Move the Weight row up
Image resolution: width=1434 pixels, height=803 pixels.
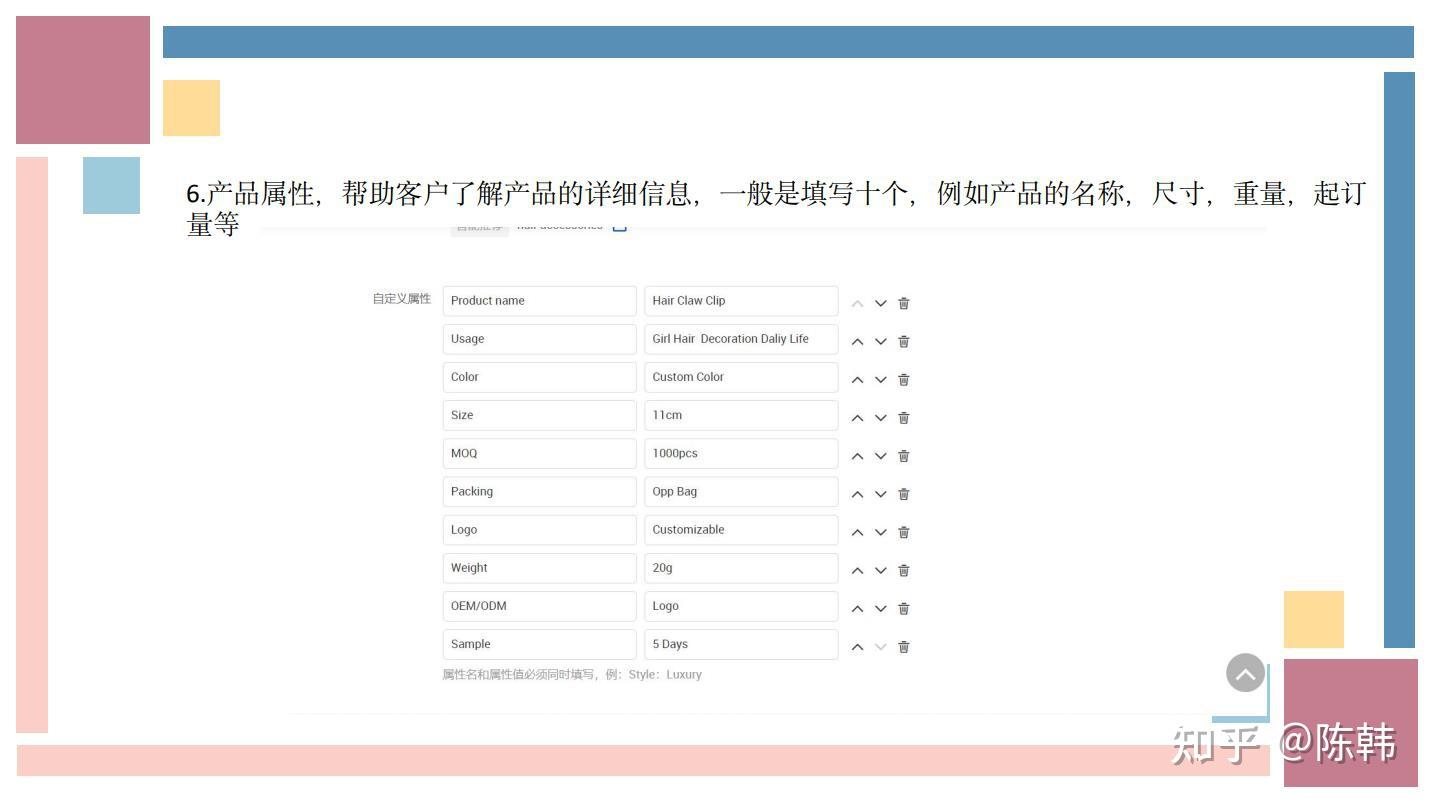click(x=857, y=570)
